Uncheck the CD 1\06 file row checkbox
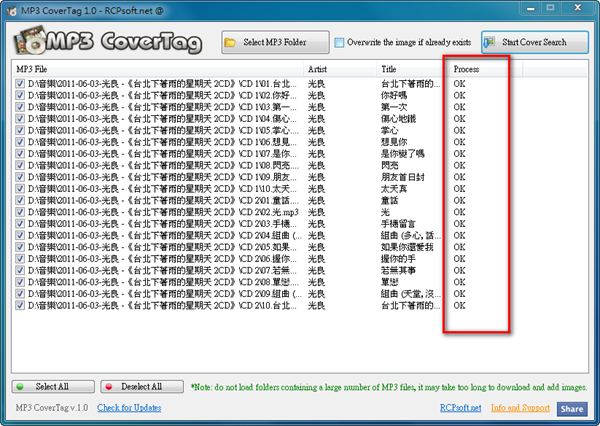The height and width of the screenshot is (426, 600). coord(20,142)
